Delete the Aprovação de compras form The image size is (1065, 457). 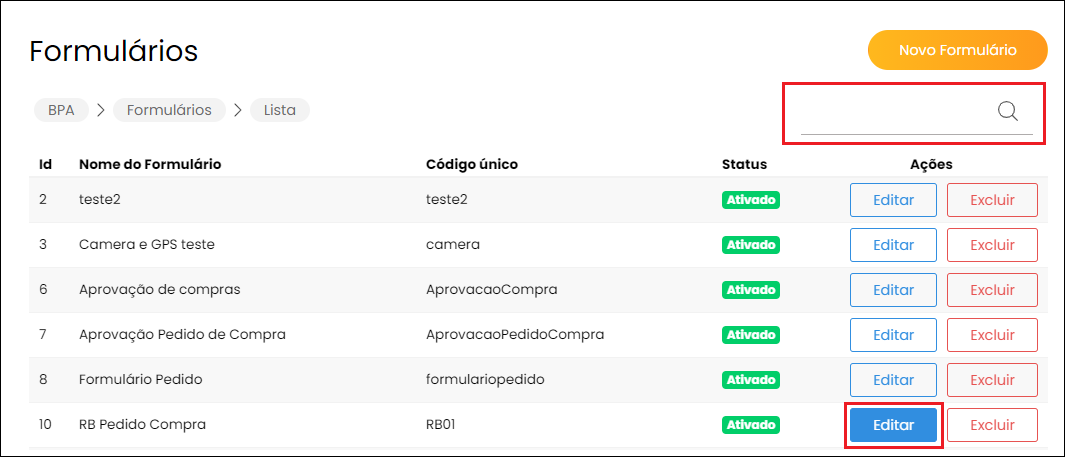pos(992,290)
